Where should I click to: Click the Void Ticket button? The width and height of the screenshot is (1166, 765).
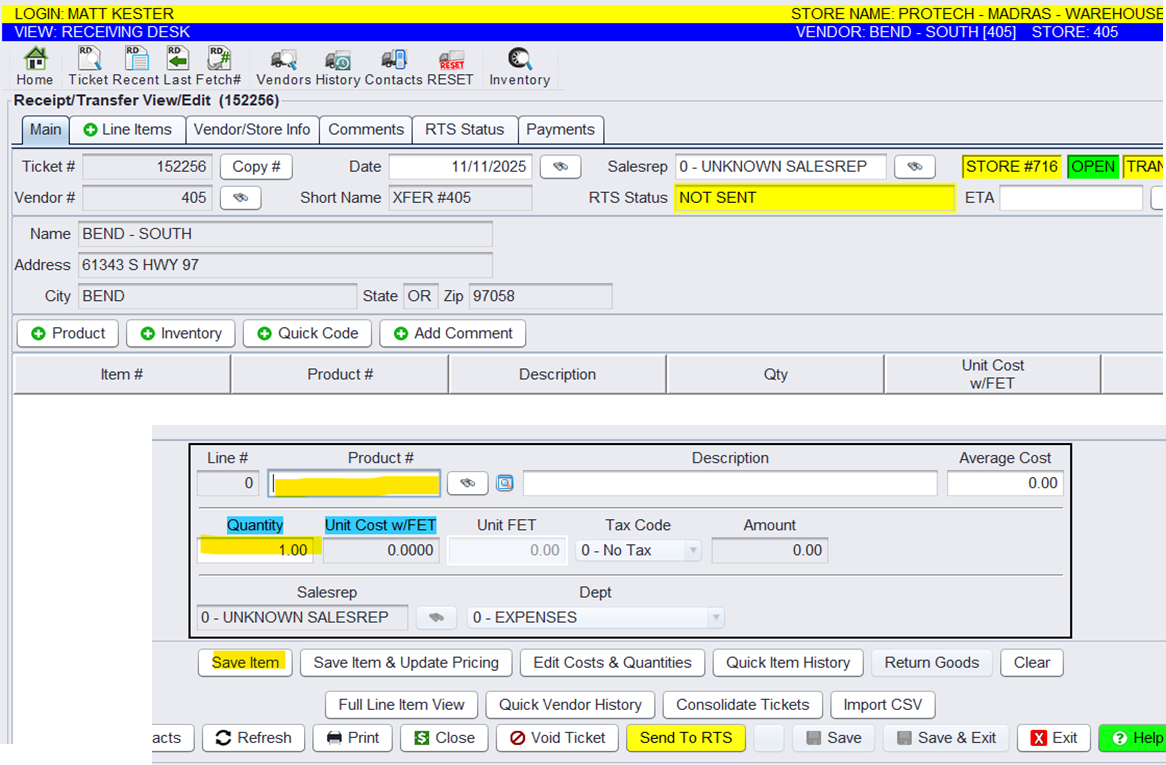tap(558, 738)
